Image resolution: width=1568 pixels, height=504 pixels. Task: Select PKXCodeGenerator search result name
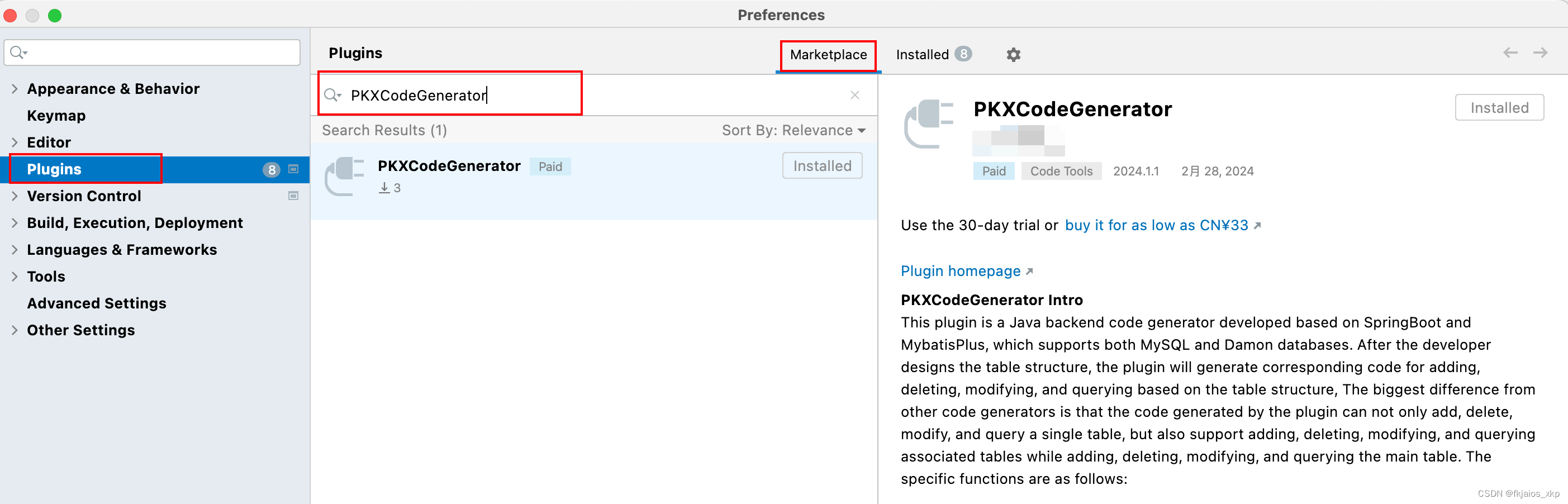click(449, 166)
